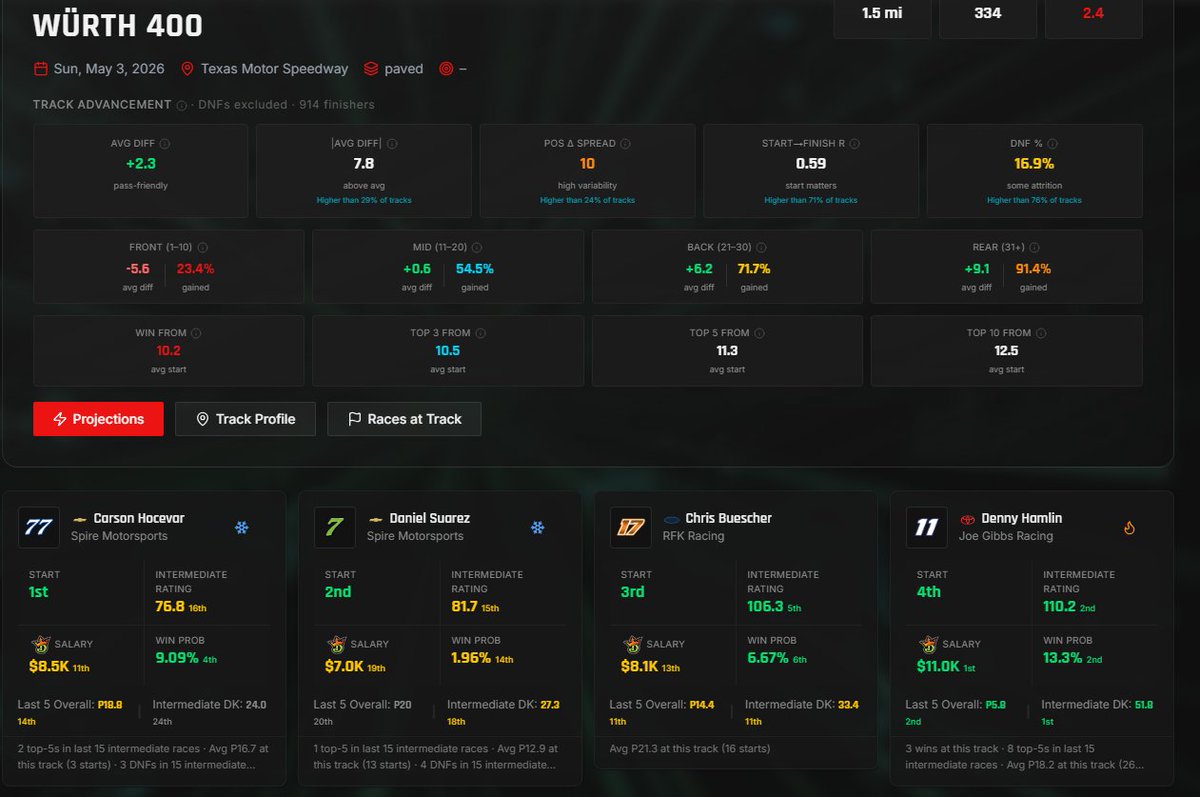
Task: Click the Texas Motor Speedway text
Action: (274, 69)
